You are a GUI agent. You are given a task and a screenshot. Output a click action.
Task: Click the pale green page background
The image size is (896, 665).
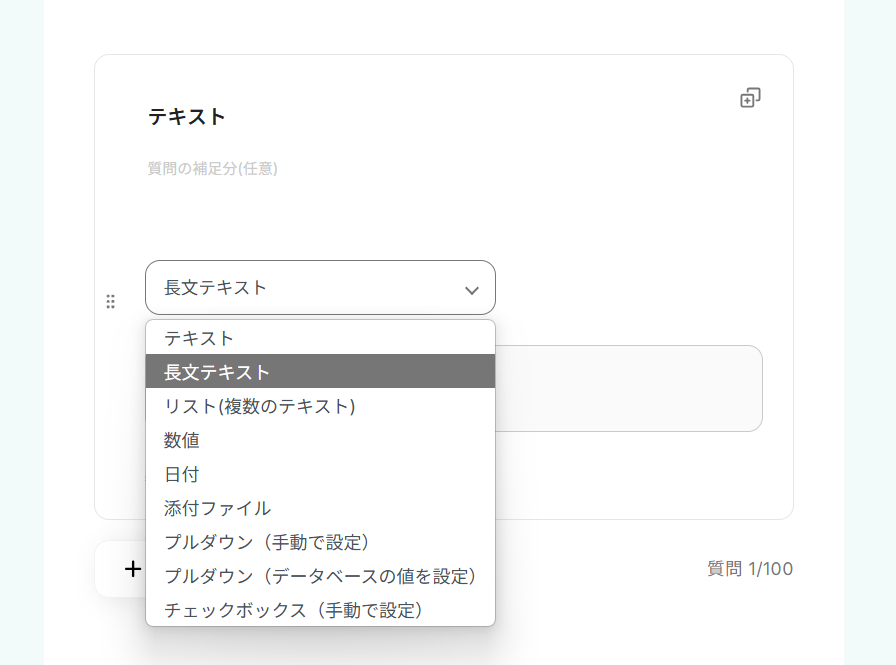(x=869, y=330)
